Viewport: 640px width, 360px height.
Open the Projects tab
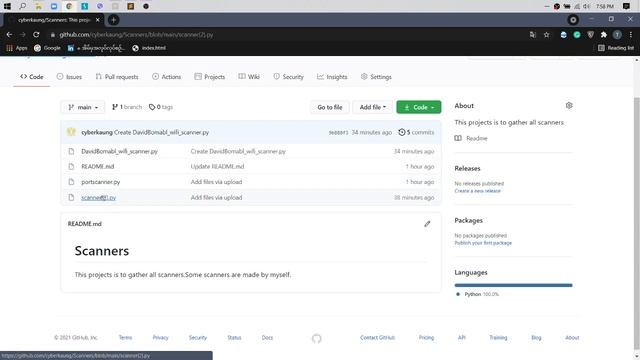[209, 77]
